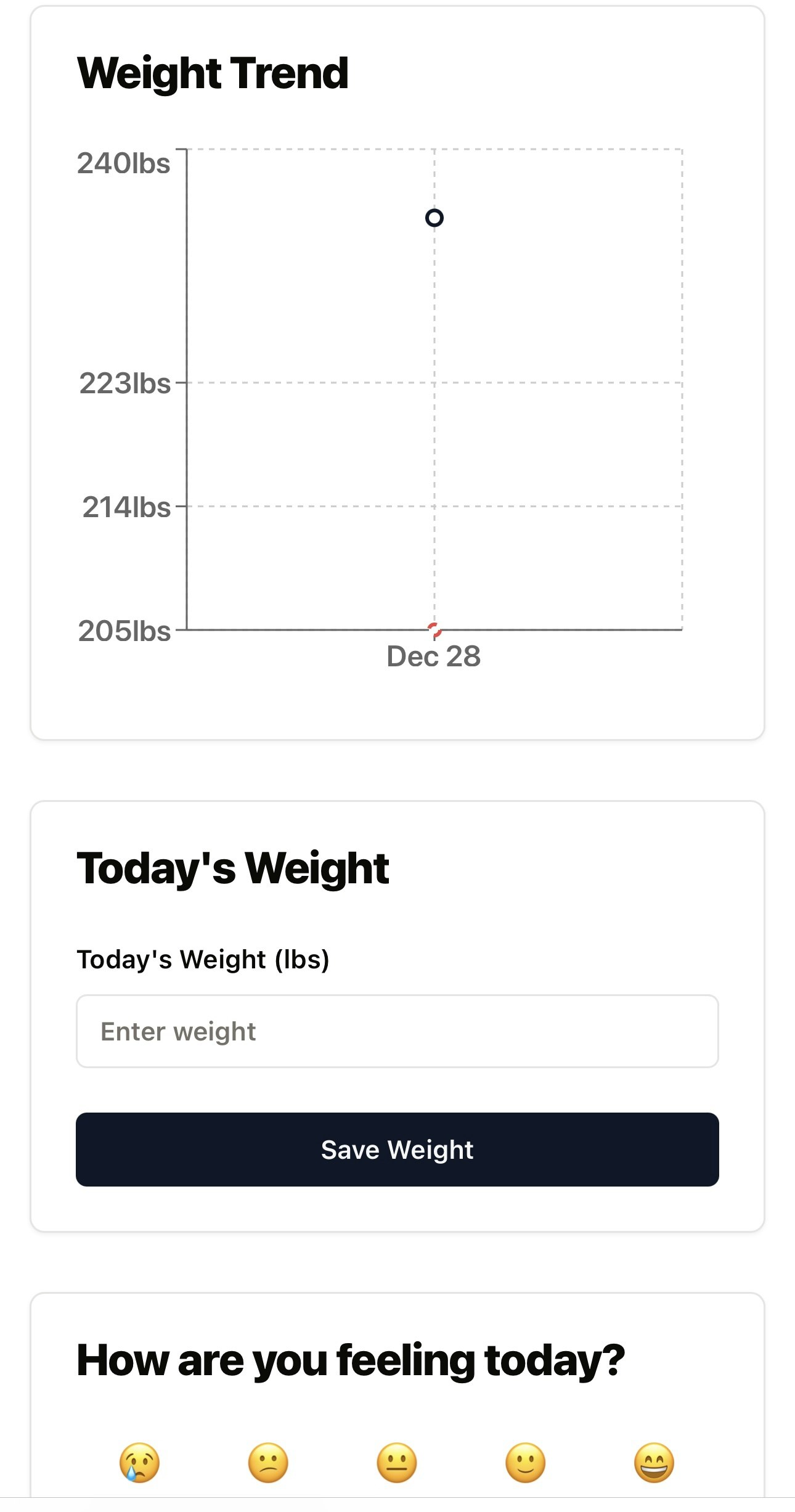This screenshot has width=795, height=1512.
Task: Click the weight data point on chart
Action: click(434, 218)
